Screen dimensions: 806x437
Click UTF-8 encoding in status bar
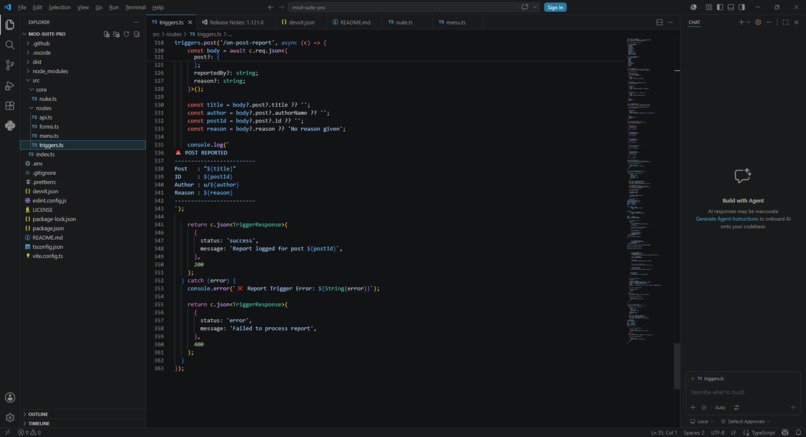[717, 432]
